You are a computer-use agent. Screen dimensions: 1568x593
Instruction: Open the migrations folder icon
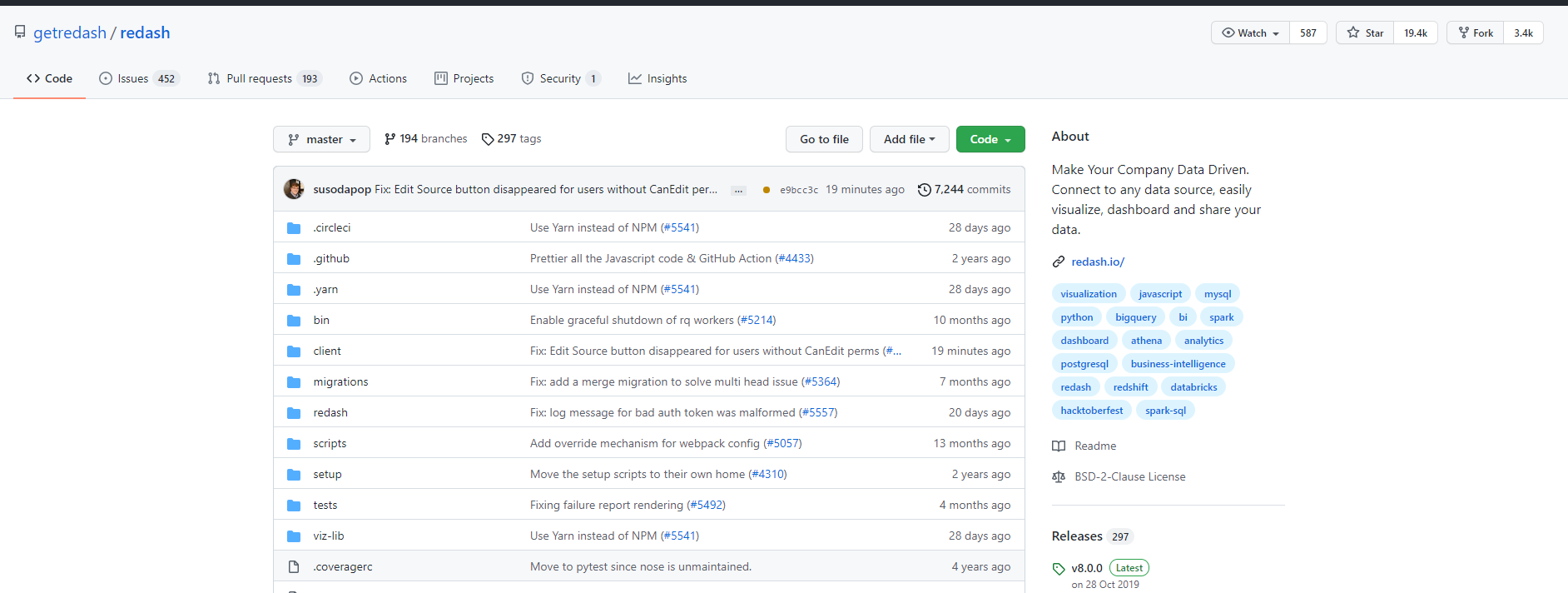pos(294,382)
